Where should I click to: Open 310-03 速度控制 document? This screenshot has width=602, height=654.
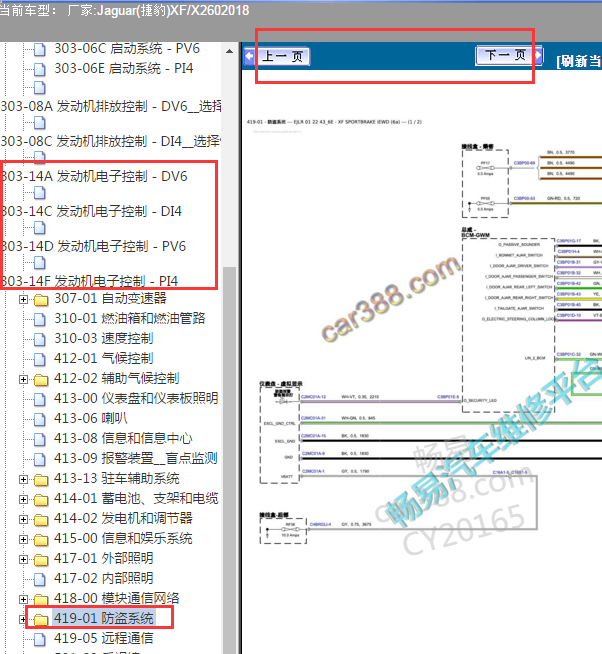pyautogui.click(x=103, y=339)
